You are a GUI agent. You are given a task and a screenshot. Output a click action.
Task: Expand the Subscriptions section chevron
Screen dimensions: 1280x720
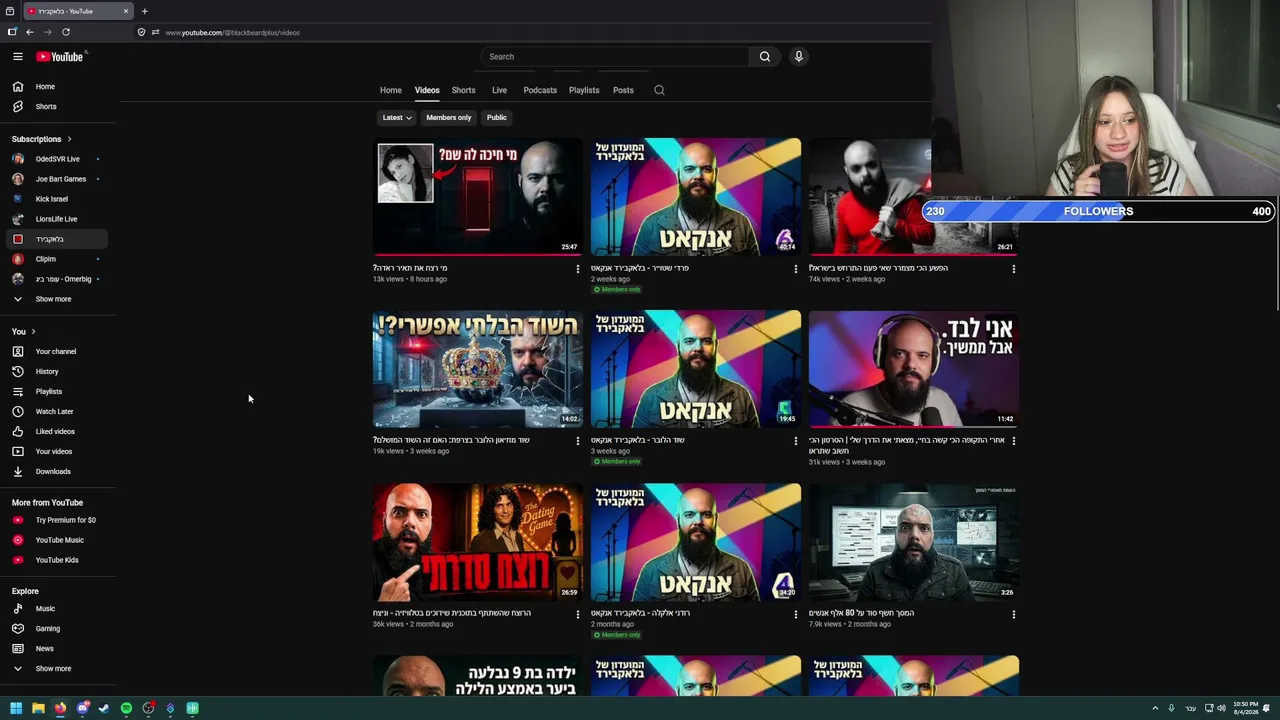coord(69,139)
